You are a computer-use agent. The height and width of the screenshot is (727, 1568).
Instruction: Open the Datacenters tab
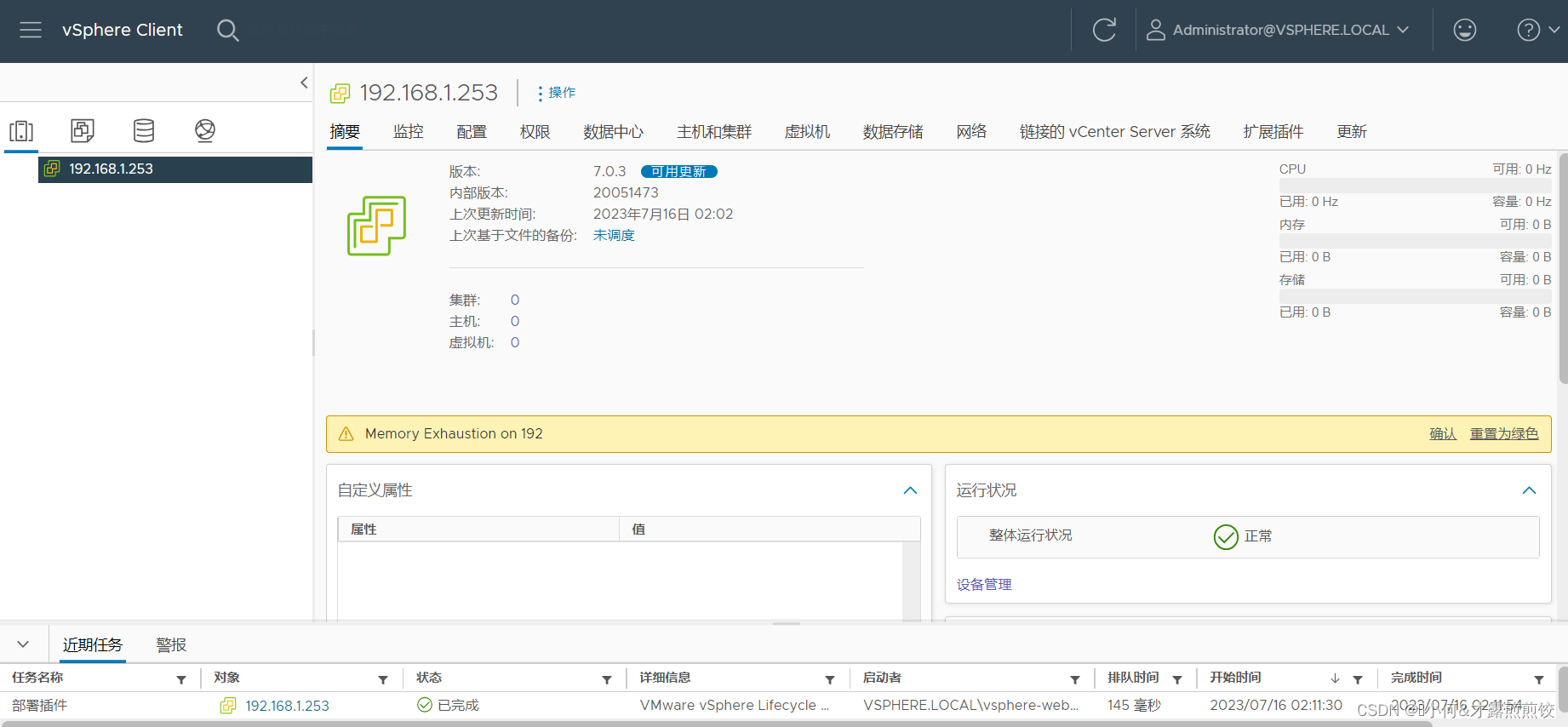[614, 131]
